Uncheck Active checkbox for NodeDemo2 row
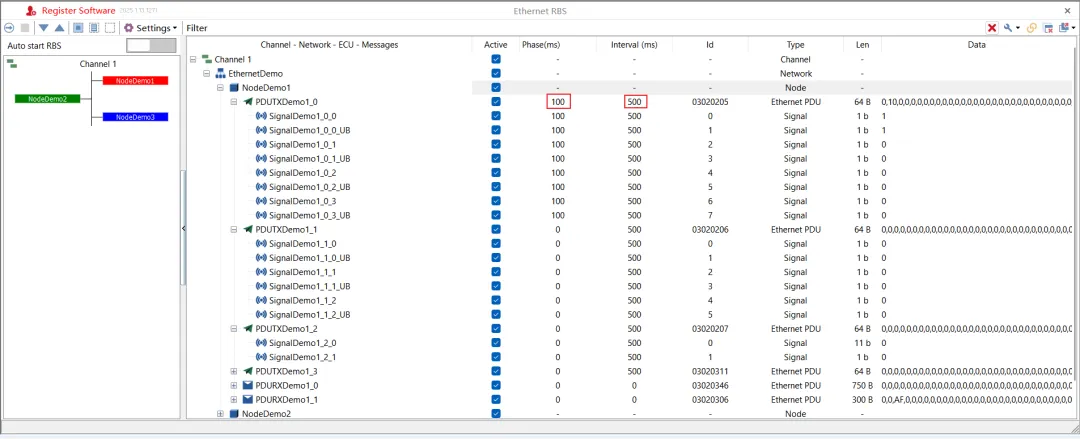This screenshot has width=1080, height=439. (x=496, y=414)
